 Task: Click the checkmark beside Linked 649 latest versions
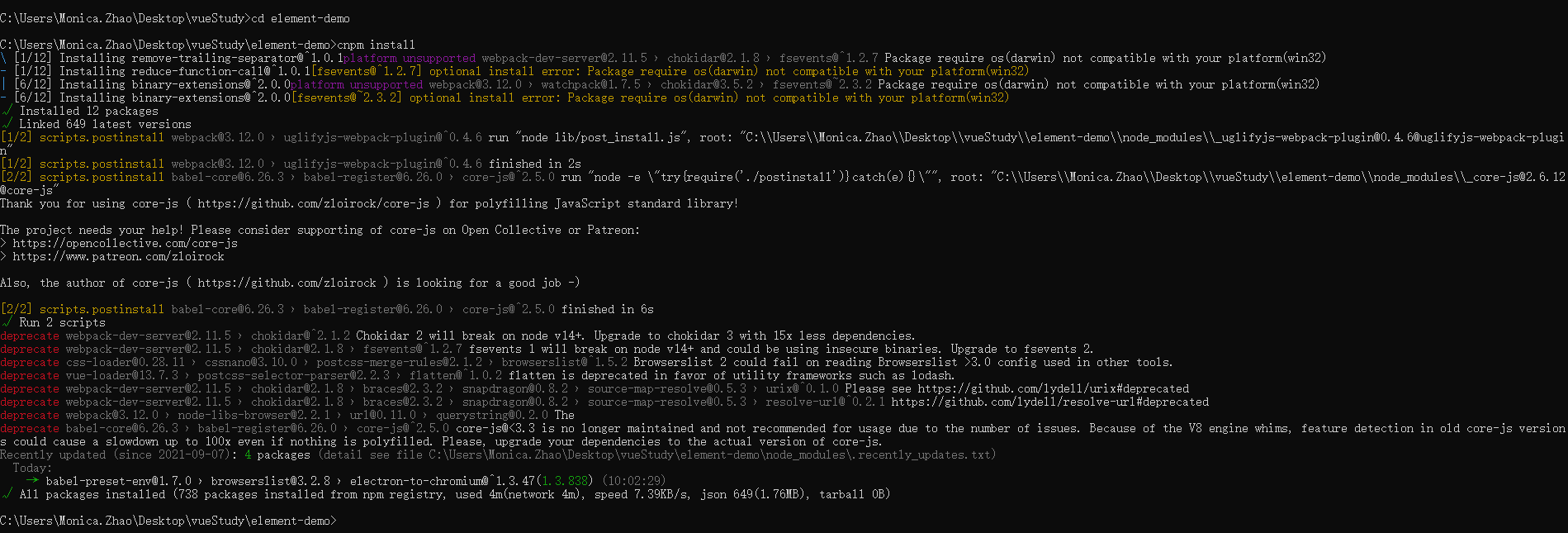click(7, 124)
